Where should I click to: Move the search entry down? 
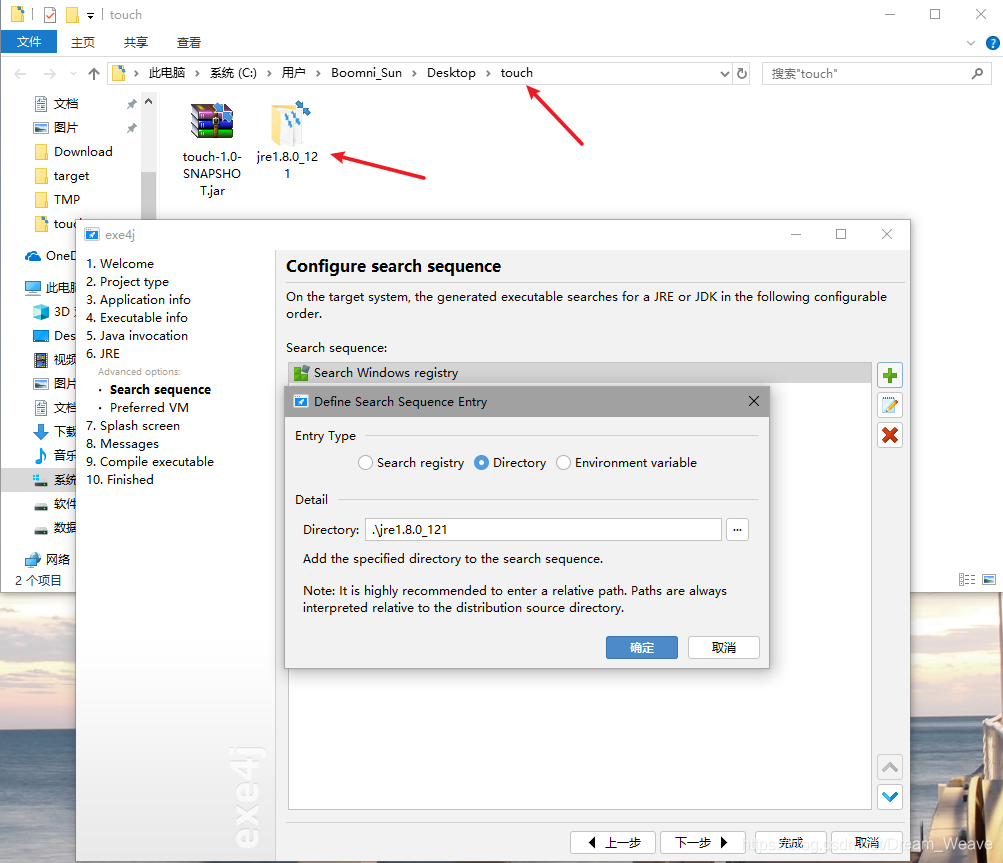point(889,796)
